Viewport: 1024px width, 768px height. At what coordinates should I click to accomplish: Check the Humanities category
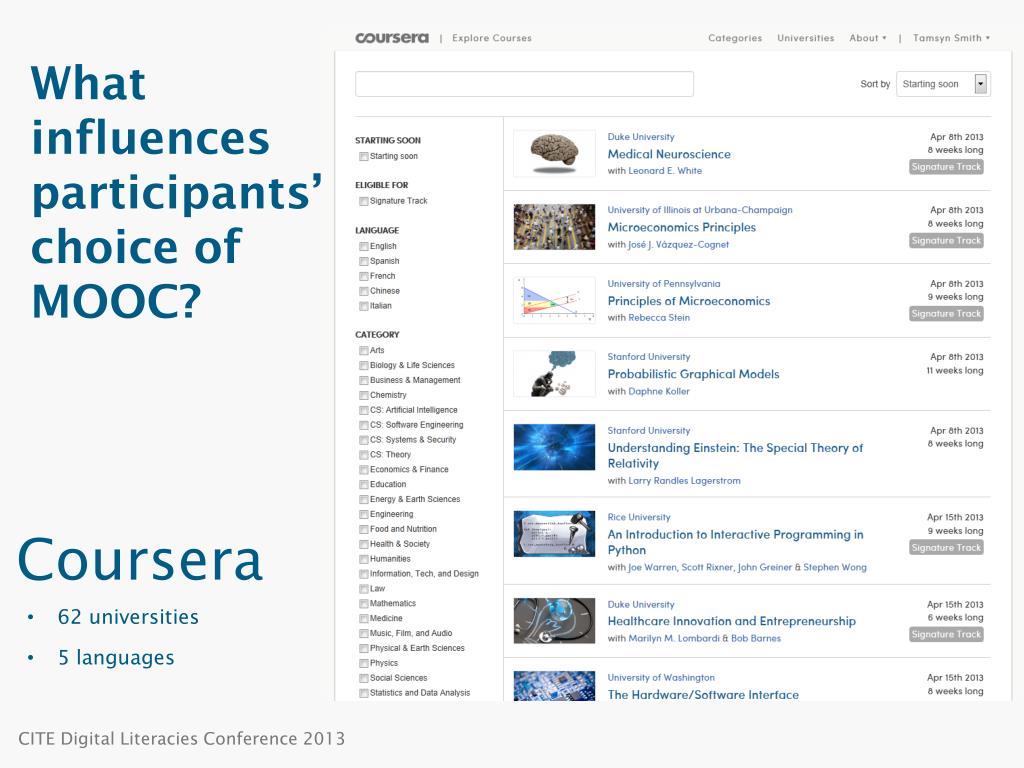point(363,559)
